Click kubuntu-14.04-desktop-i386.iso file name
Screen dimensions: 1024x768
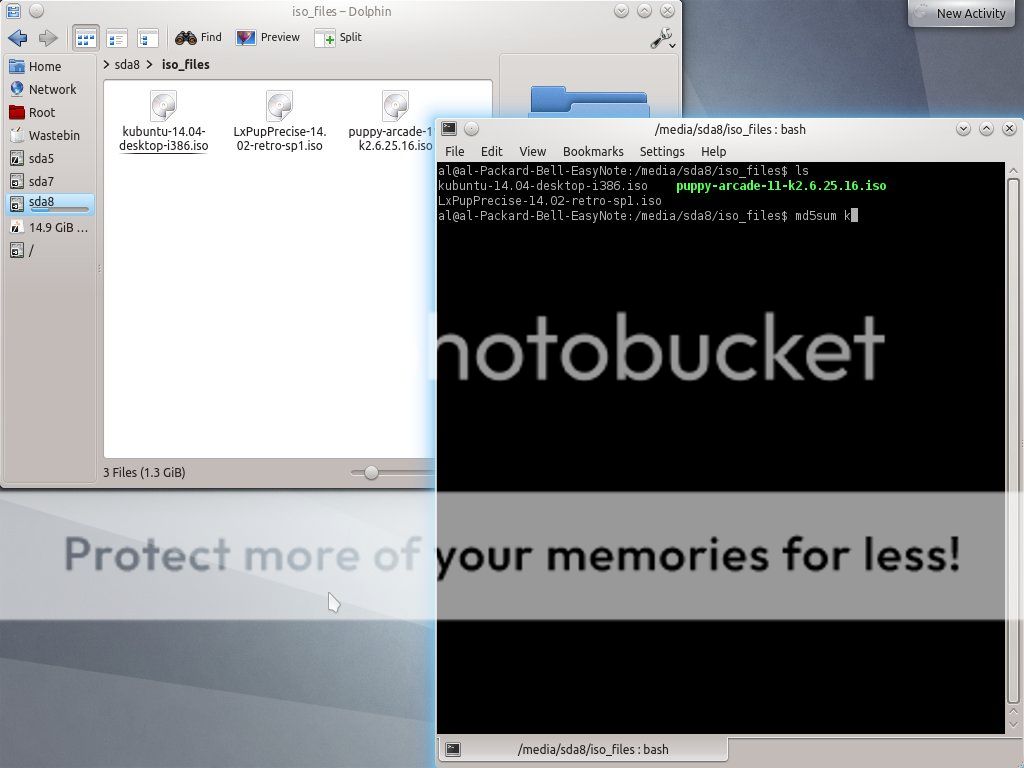(163, 138)
